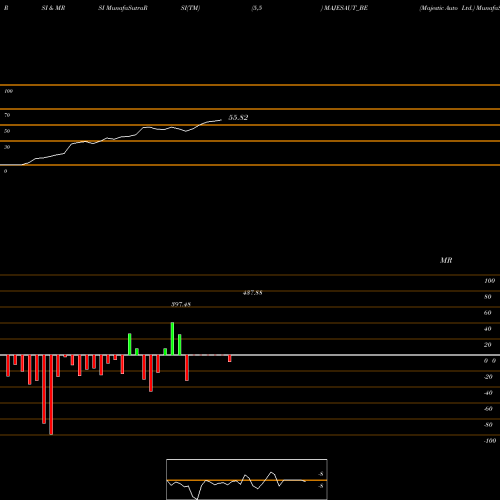The height and width of the screenshot is (500, 500).
Task: Click the 100 label on the RSI axis
Action: [8, 91]
